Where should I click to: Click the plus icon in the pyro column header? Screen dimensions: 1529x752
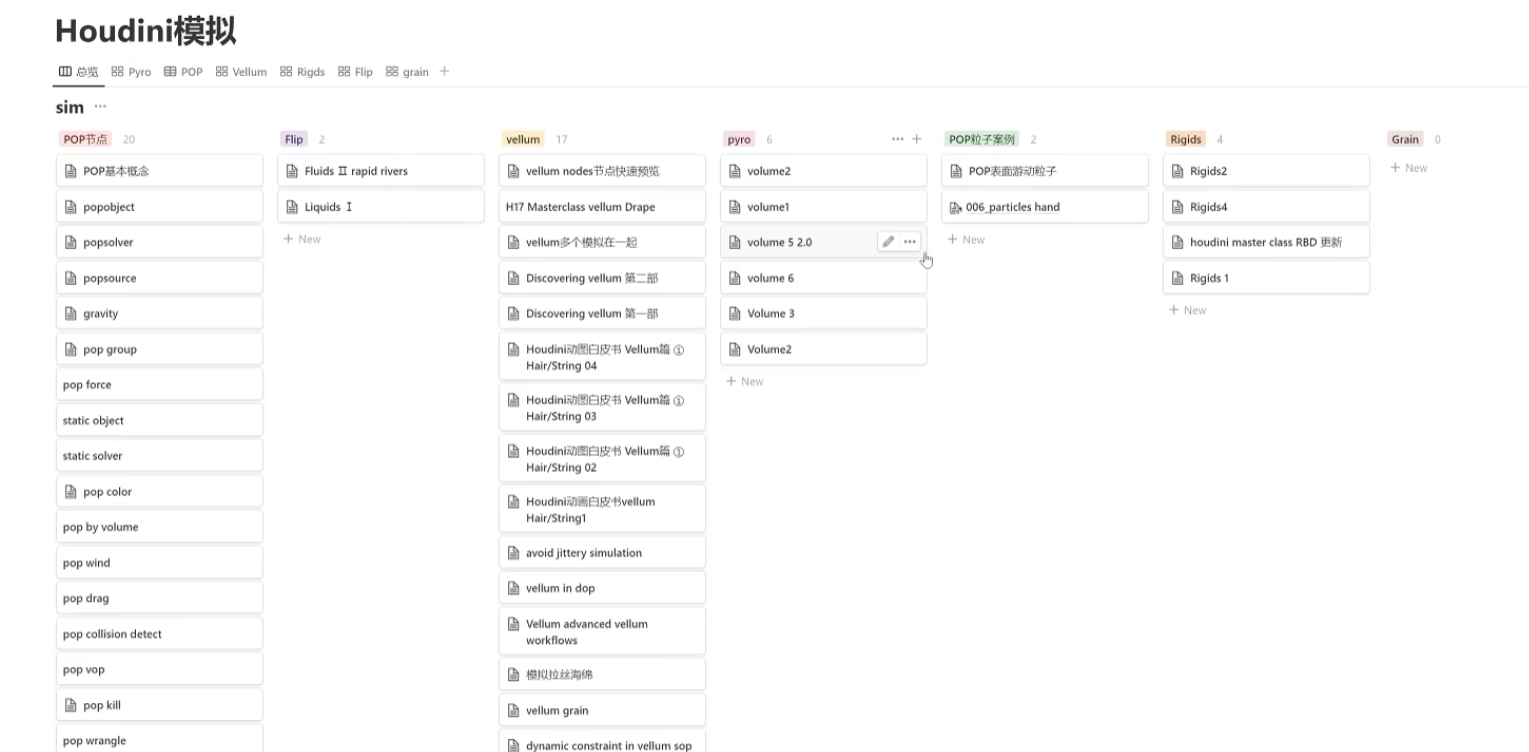[916, 139]
